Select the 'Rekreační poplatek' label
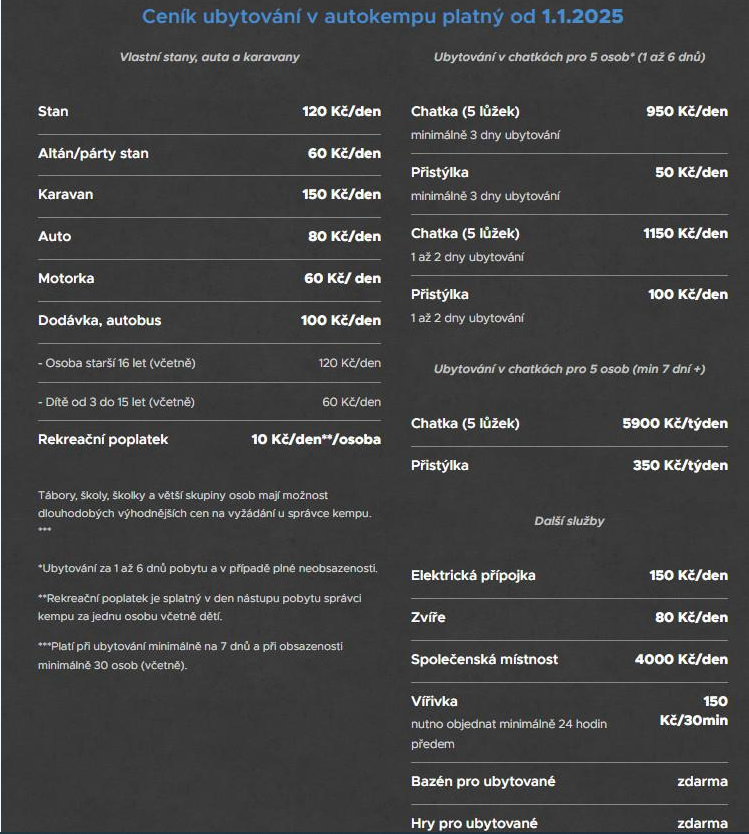Viewport: 749px width, 834px height. [103, 439]
